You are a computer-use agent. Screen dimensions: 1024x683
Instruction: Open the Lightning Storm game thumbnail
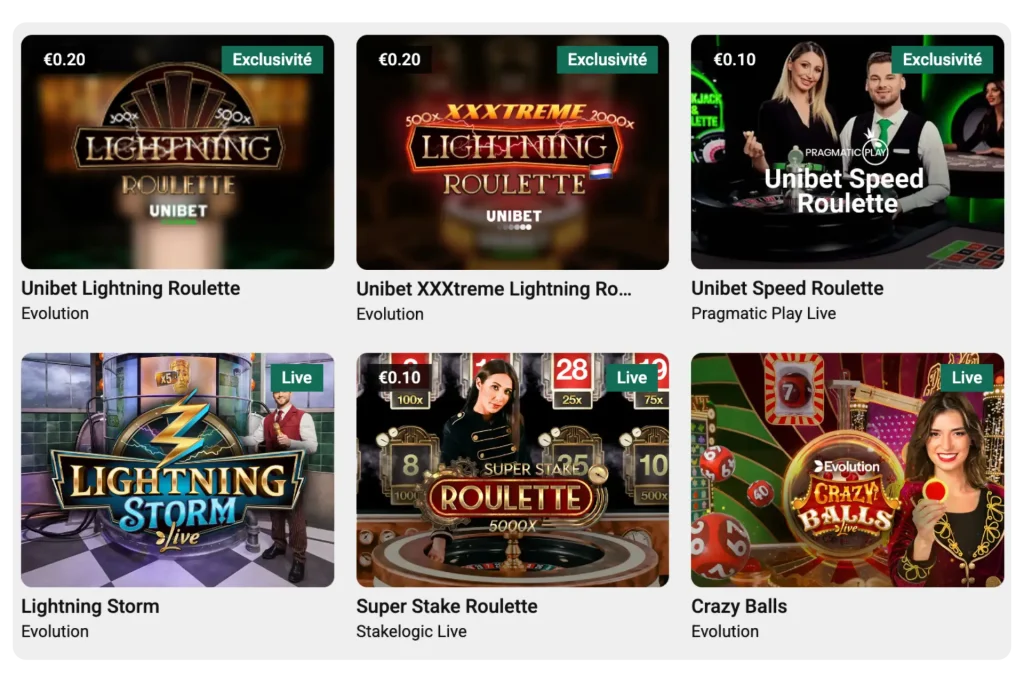click(177, 469)
